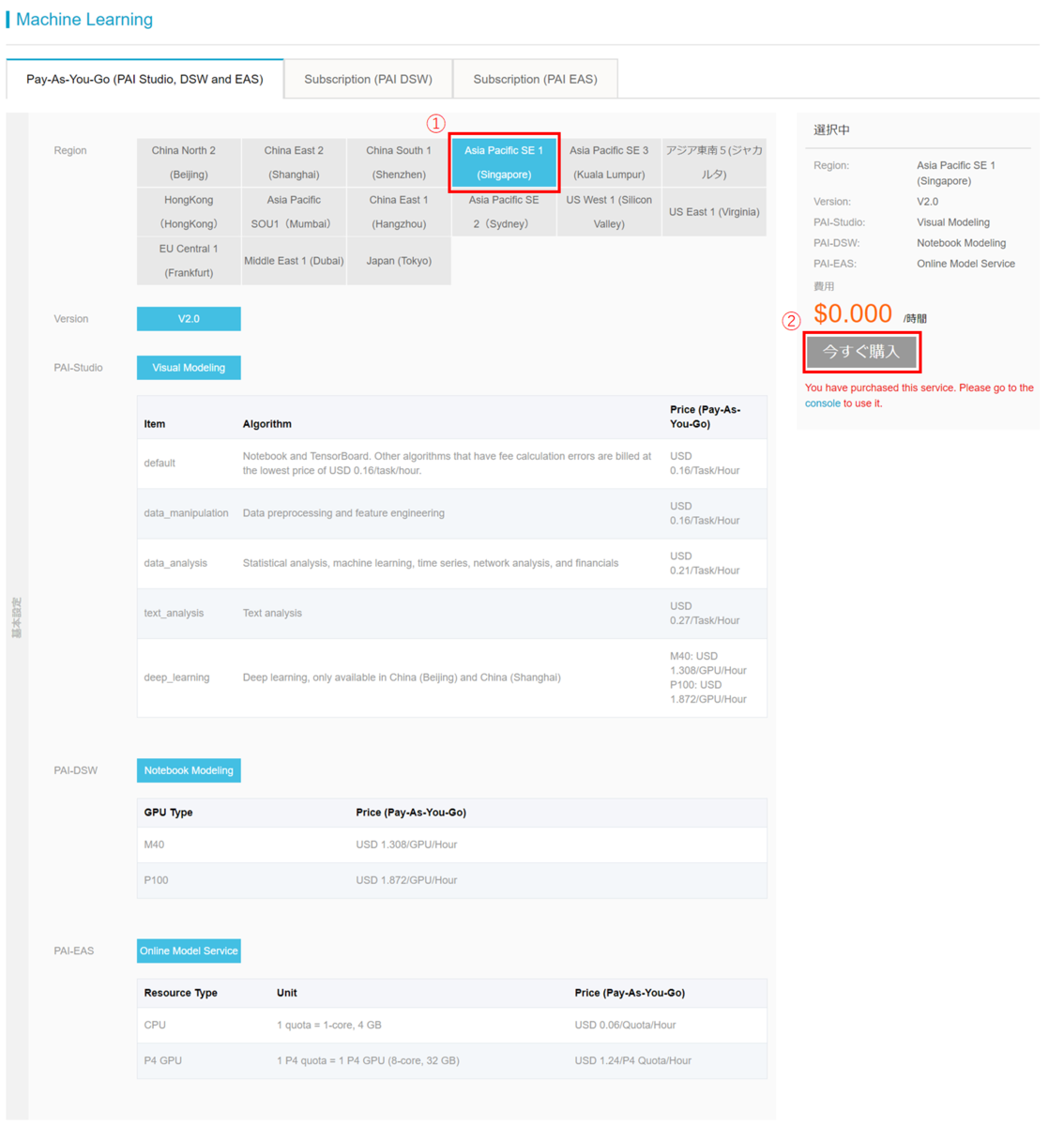This screenshot has height=1126, width=1064.
Task: Click '1 quota = 1-core, 4 GB' unit cell
Action: [x=328, y=1025]
